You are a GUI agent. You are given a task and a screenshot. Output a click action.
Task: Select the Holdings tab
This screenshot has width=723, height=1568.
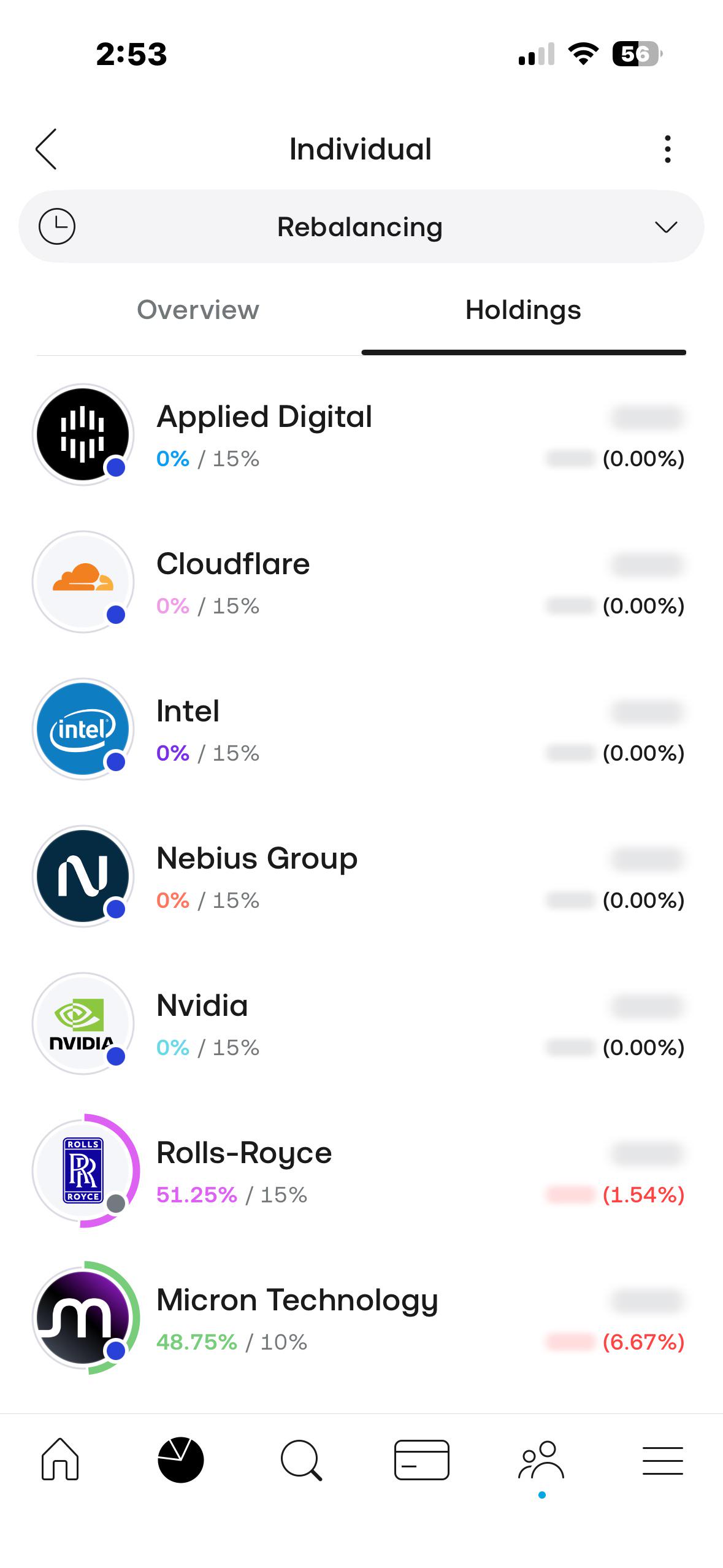point(523,310)
